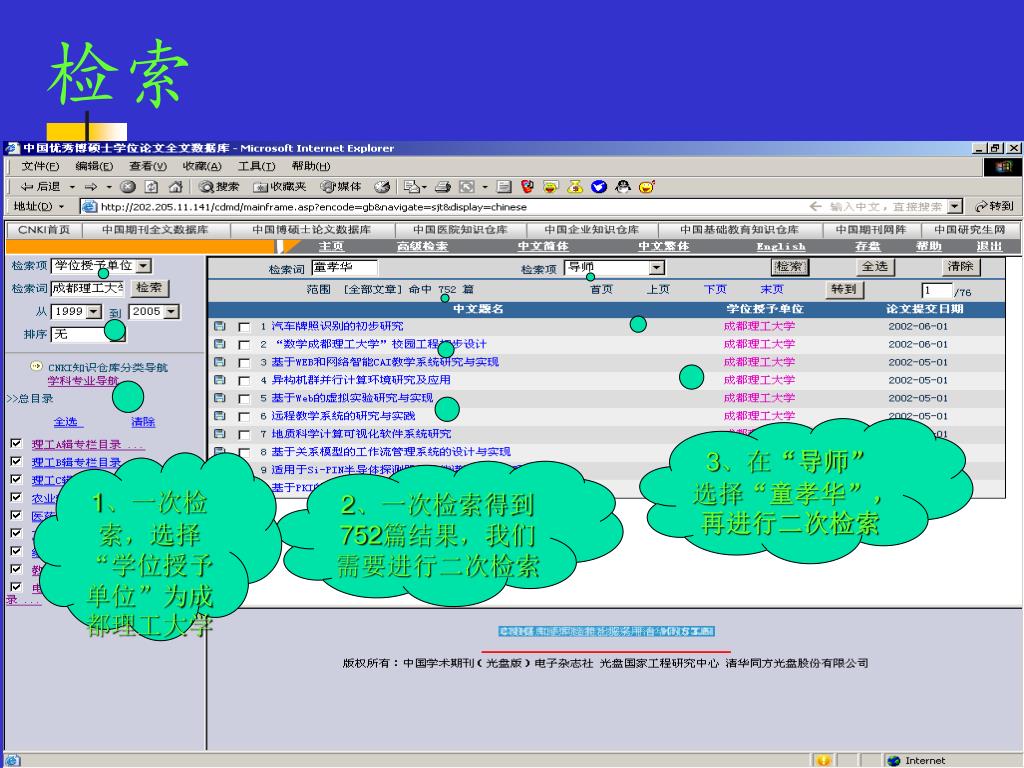Viewport: 1024px width, 768px height.
Task: Click the page number input field
Action: (x=936, y=290)
